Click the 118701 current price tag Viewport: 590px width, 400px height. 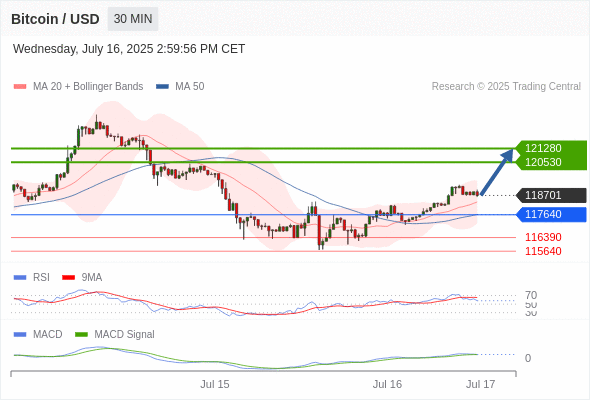pos(551,195)
